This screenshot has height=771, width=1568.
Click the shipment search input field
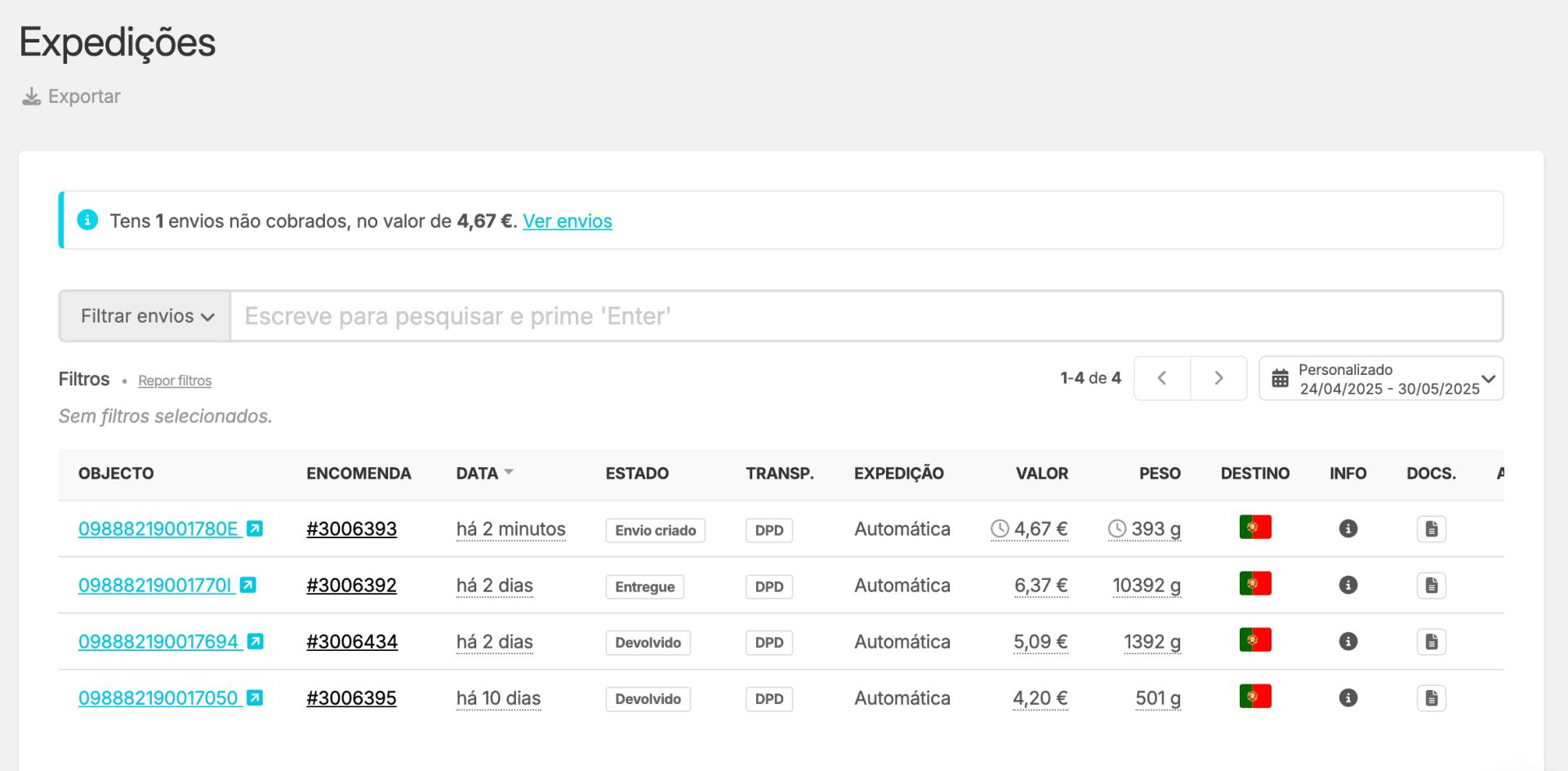[866, 316]
